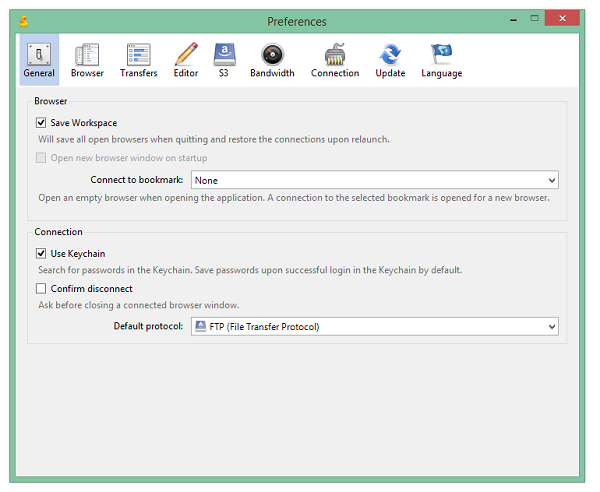
Task: Click 'Ask before closing a connected browser window'
Action: 139,305
